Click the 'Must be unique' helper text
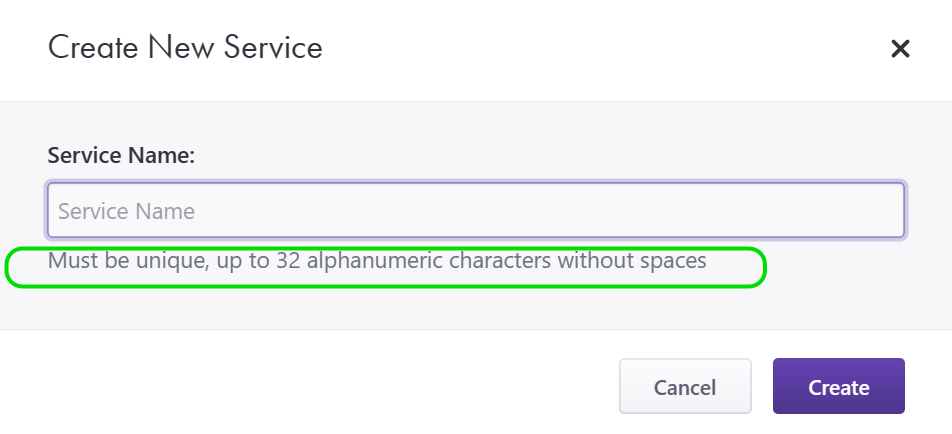The height and width of the screenshot is (434, 952). [x=377, y=262]
